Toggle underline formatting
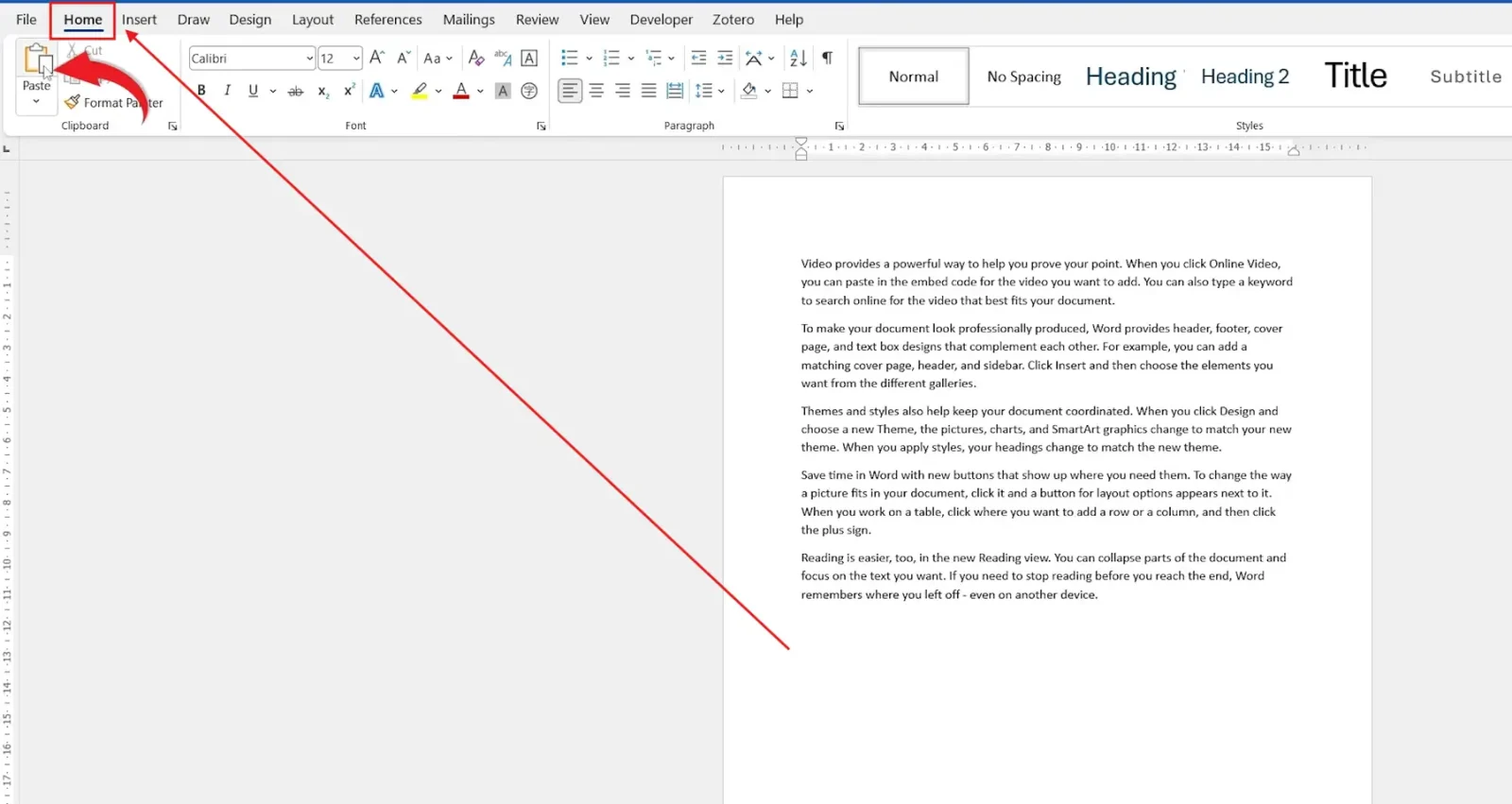Screen dimensions: 1512x804 tap(252, 91)
